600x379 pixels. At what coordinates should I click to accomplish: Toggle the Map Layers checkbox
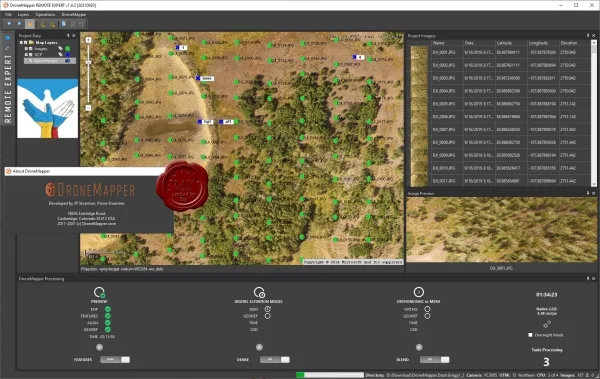click(x=26, y=42)
